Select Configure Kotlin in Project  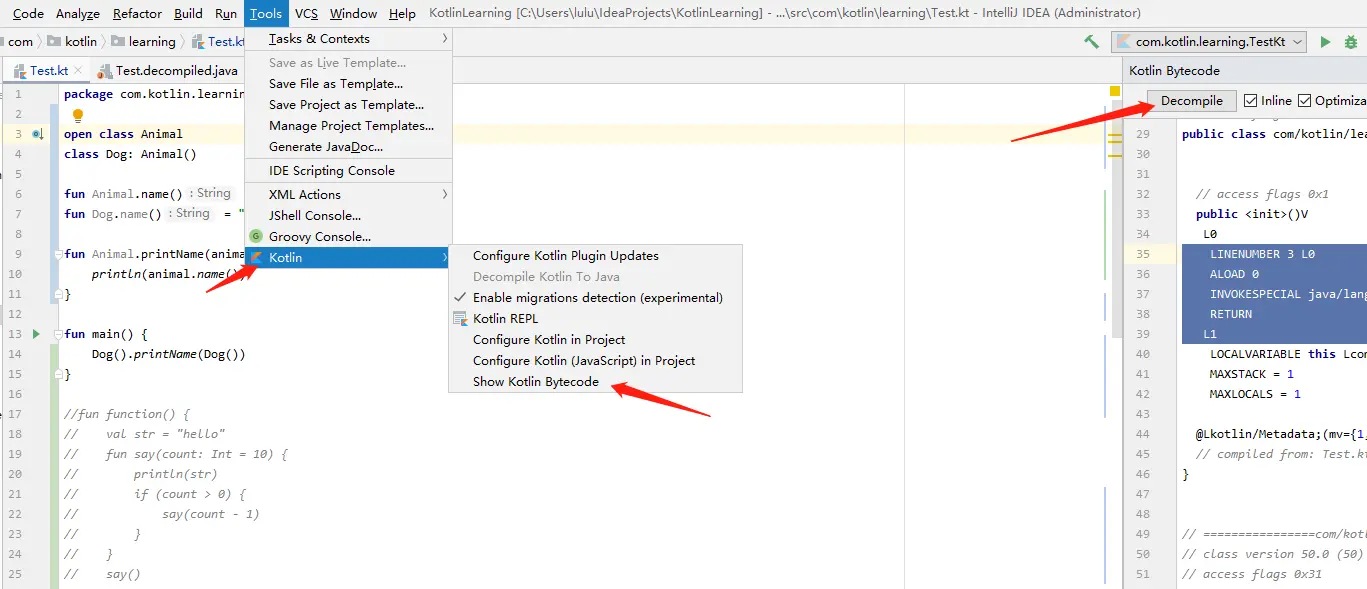click(x=596, y=340)
